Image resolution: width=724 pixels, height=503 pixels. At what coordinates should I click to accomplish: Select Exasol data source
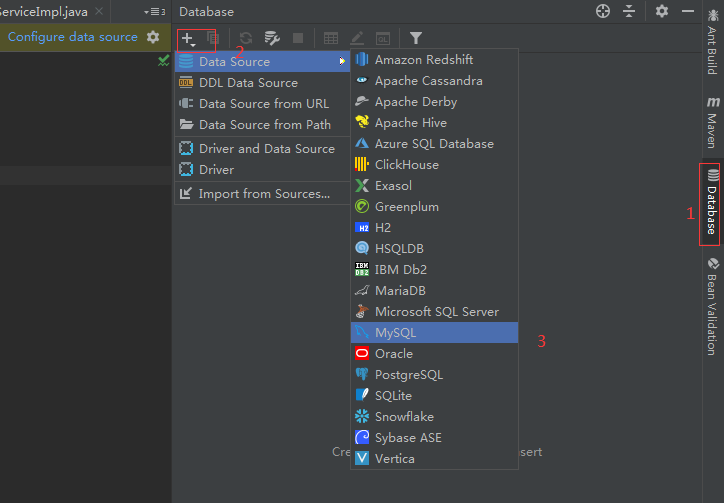click(434, 186)
